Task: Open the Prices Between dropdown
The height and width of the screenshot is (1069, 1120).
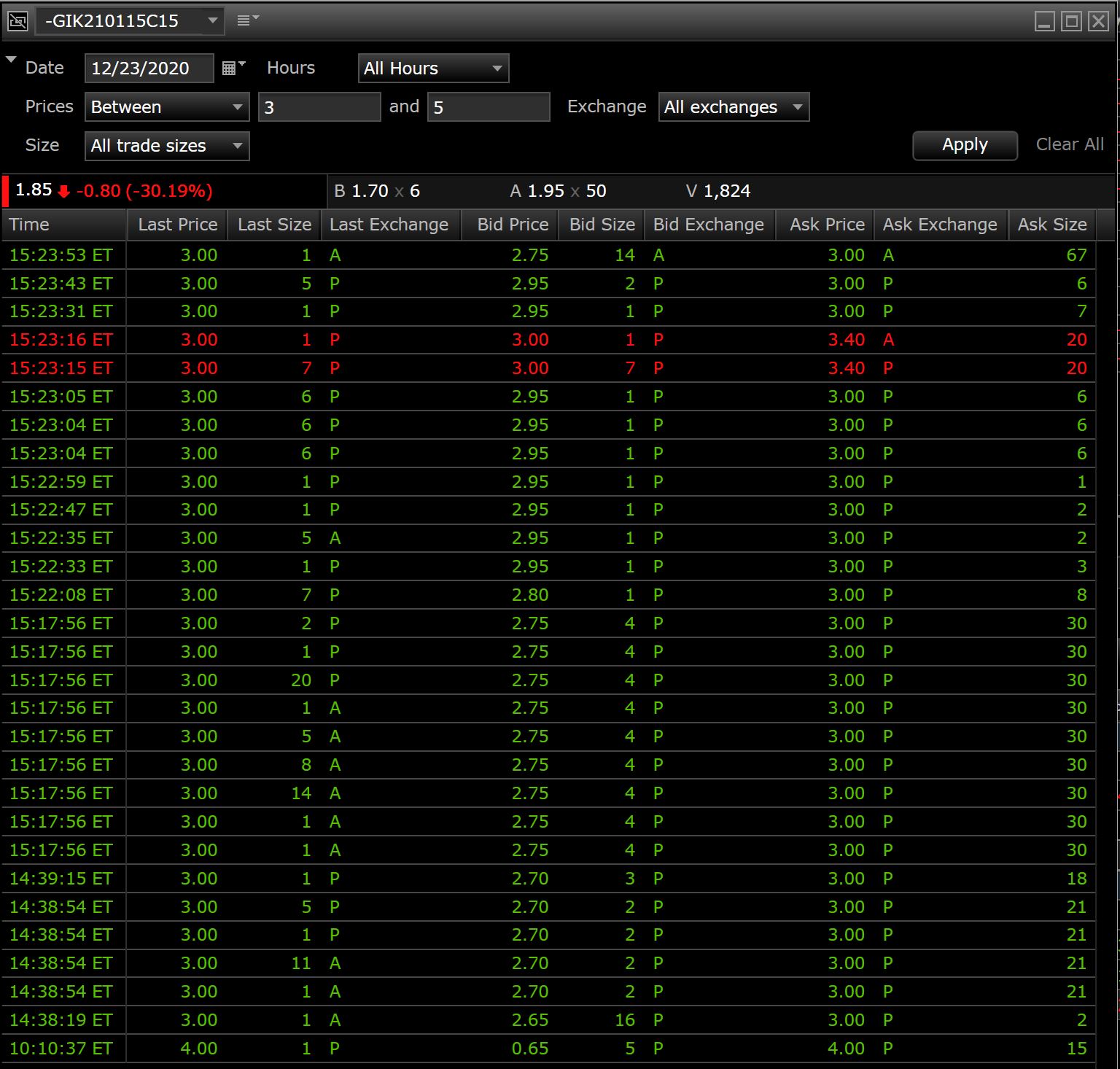Action: click(167, 107)
